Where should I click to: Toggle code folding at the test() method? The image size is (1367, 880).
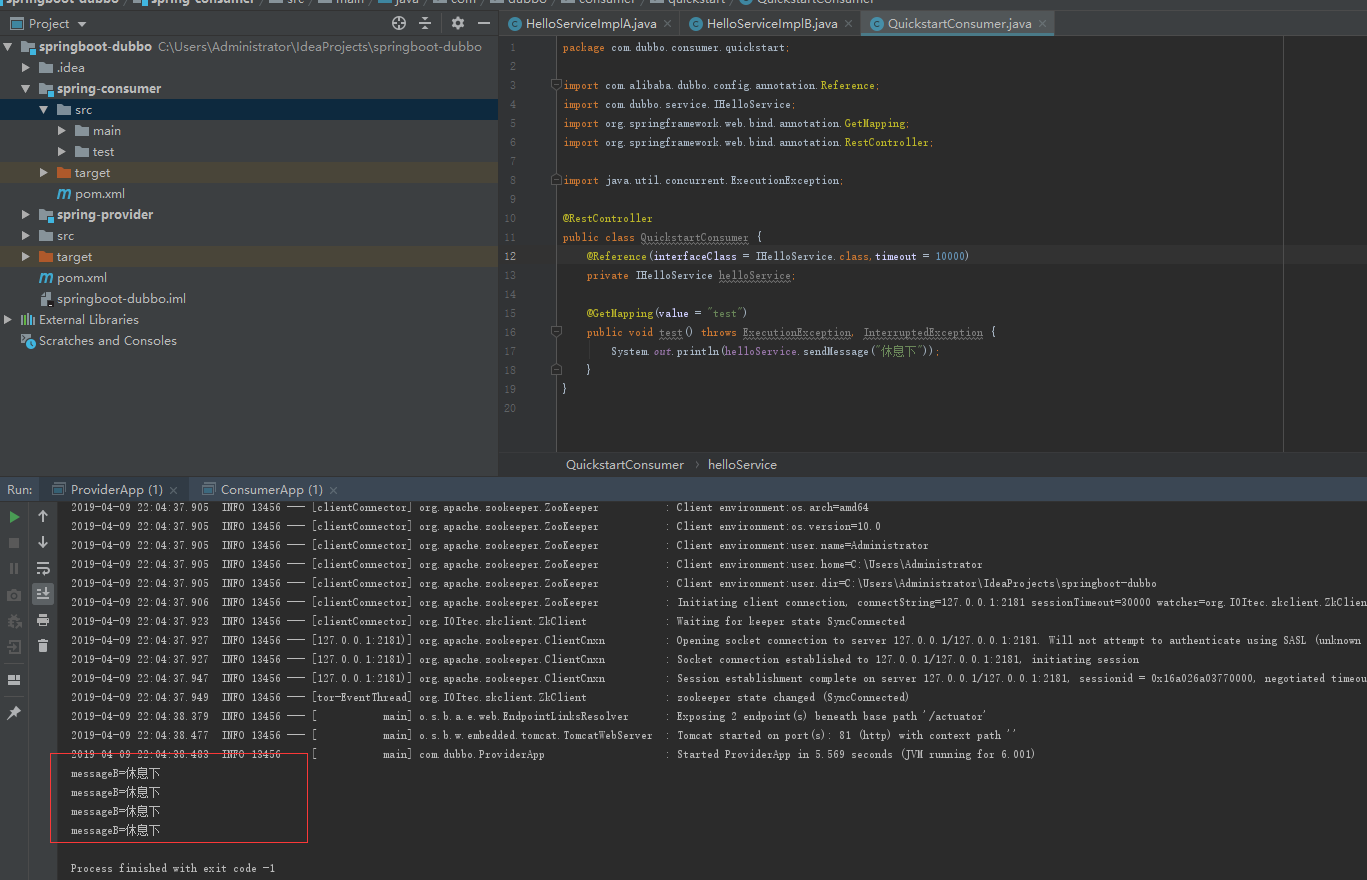coord(556,332)
